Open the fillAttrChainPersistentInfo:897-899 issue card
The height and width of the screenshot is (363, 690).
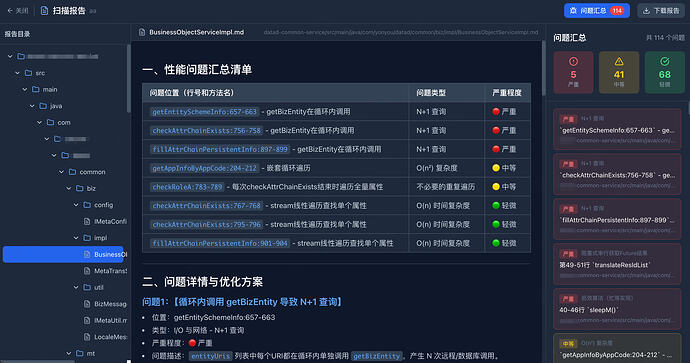pyautogui.click(x=617, y=219)
